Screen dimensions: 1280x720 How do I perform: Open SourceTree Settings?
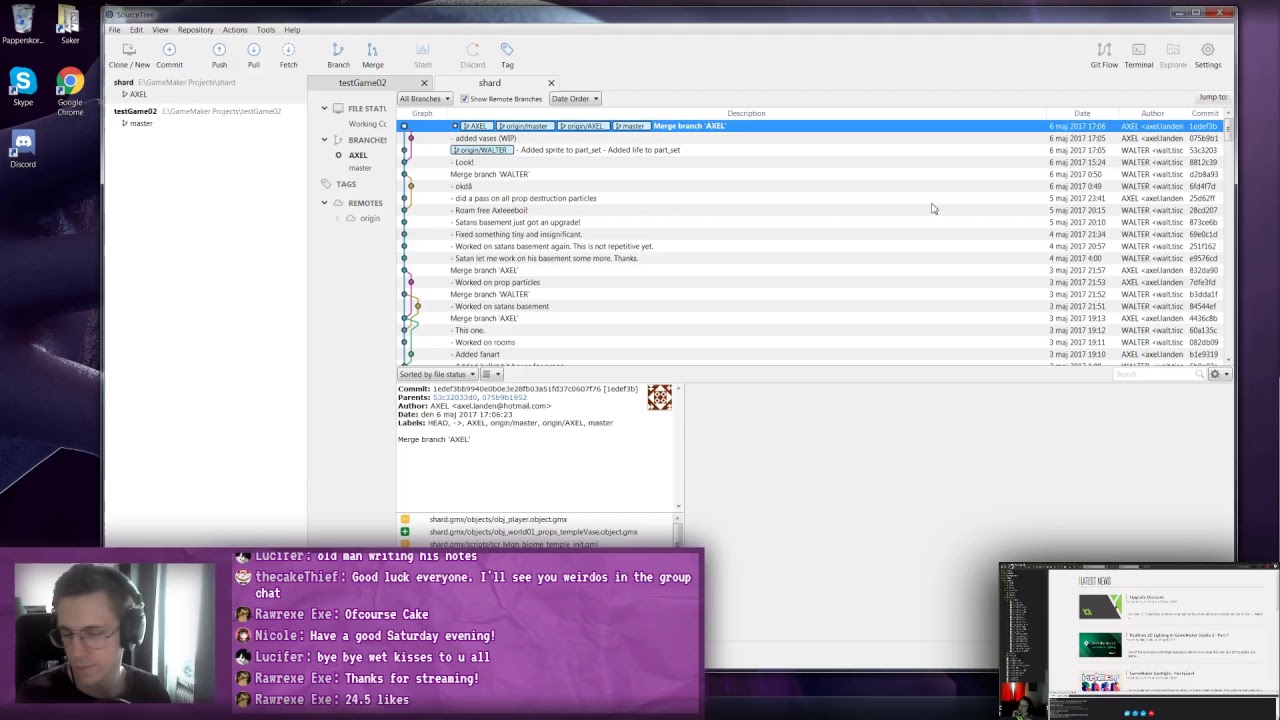[x=1207, y=55]
